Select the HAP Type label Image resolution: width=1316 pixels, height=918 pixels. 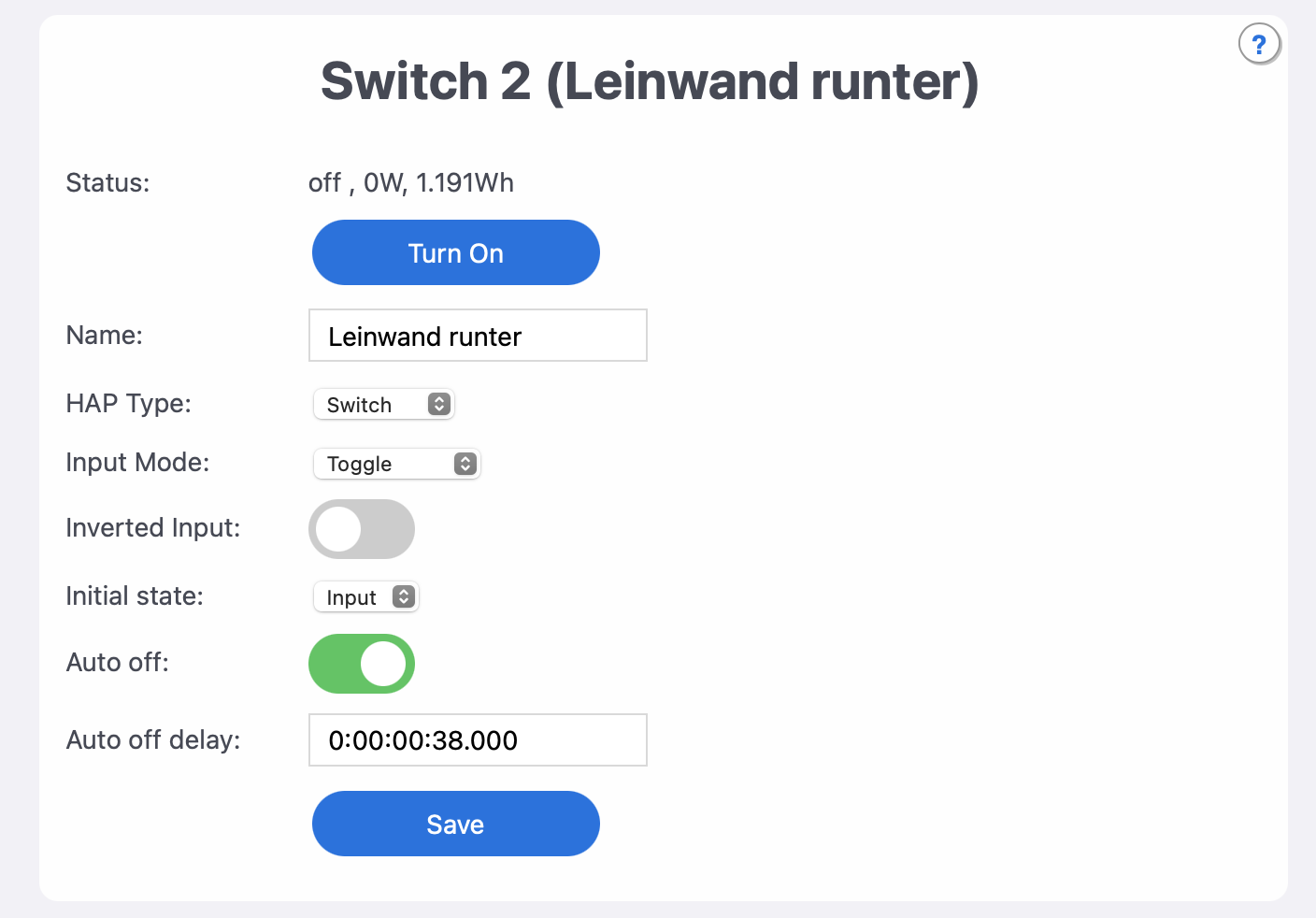coord(128,404)
